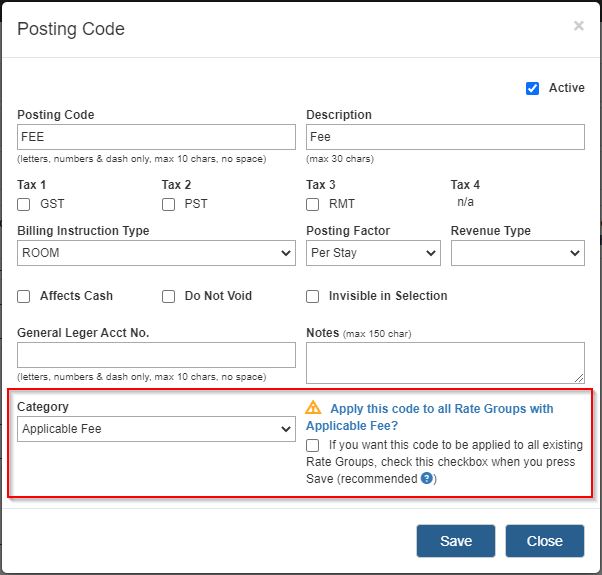Click the orange warning triangle icon
This screenshot has height=575, width=602.
tap(313, 408)
